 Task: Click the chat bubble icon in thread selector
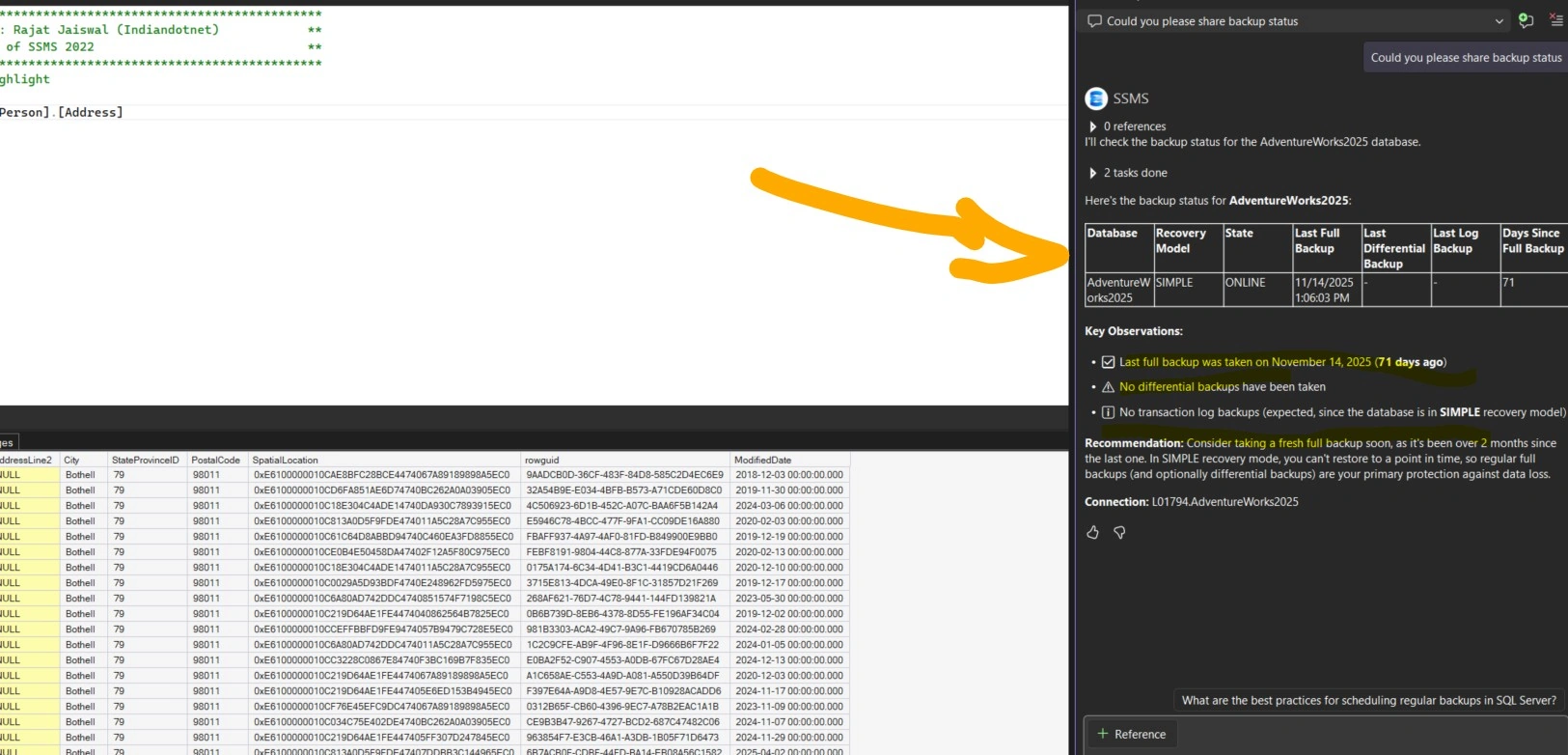[x=1094, y=21]
